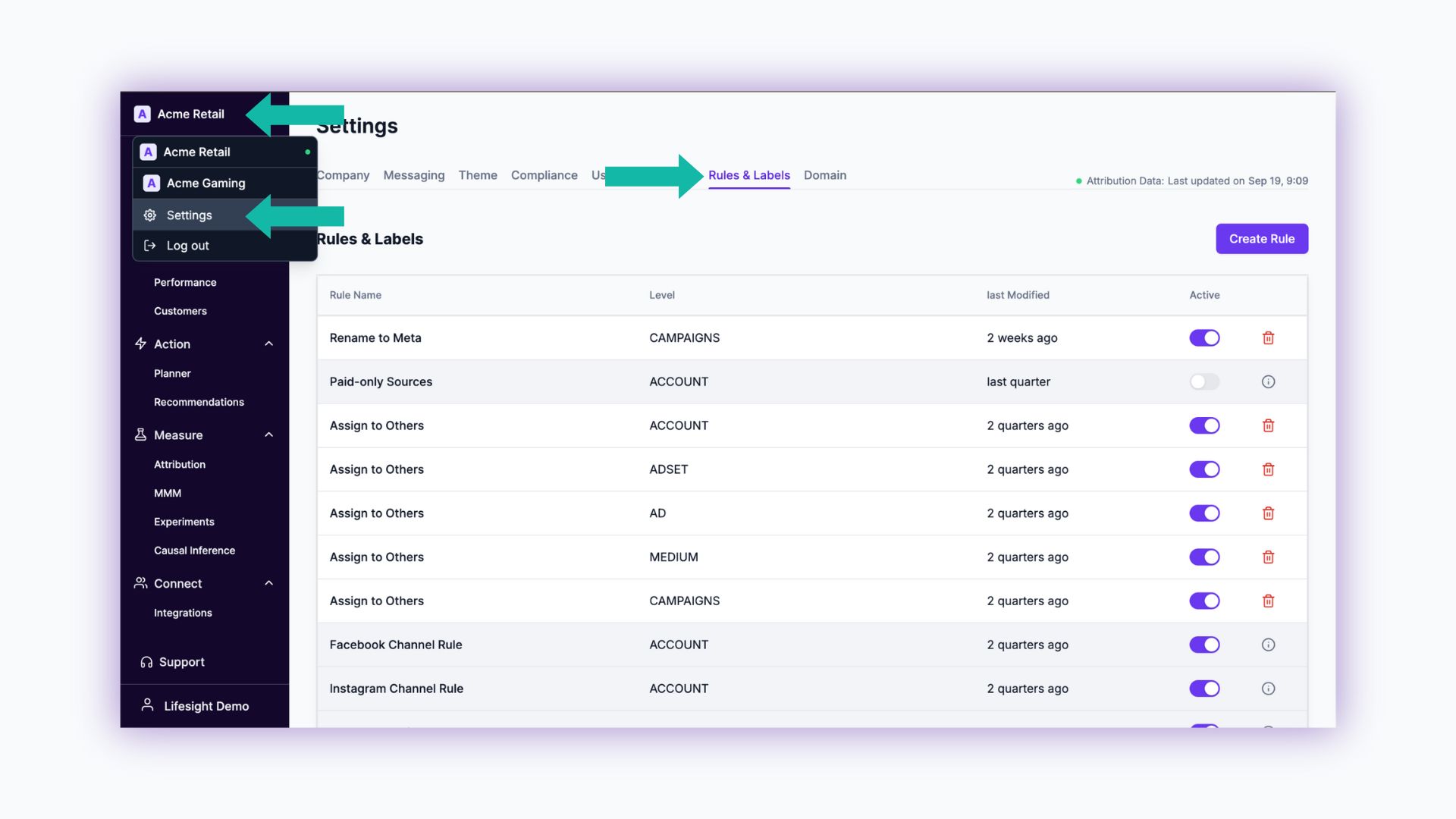1456x819 pixels.
Task: Disable the Rename to Meta toggle
Action: [x=1204, y=338]
